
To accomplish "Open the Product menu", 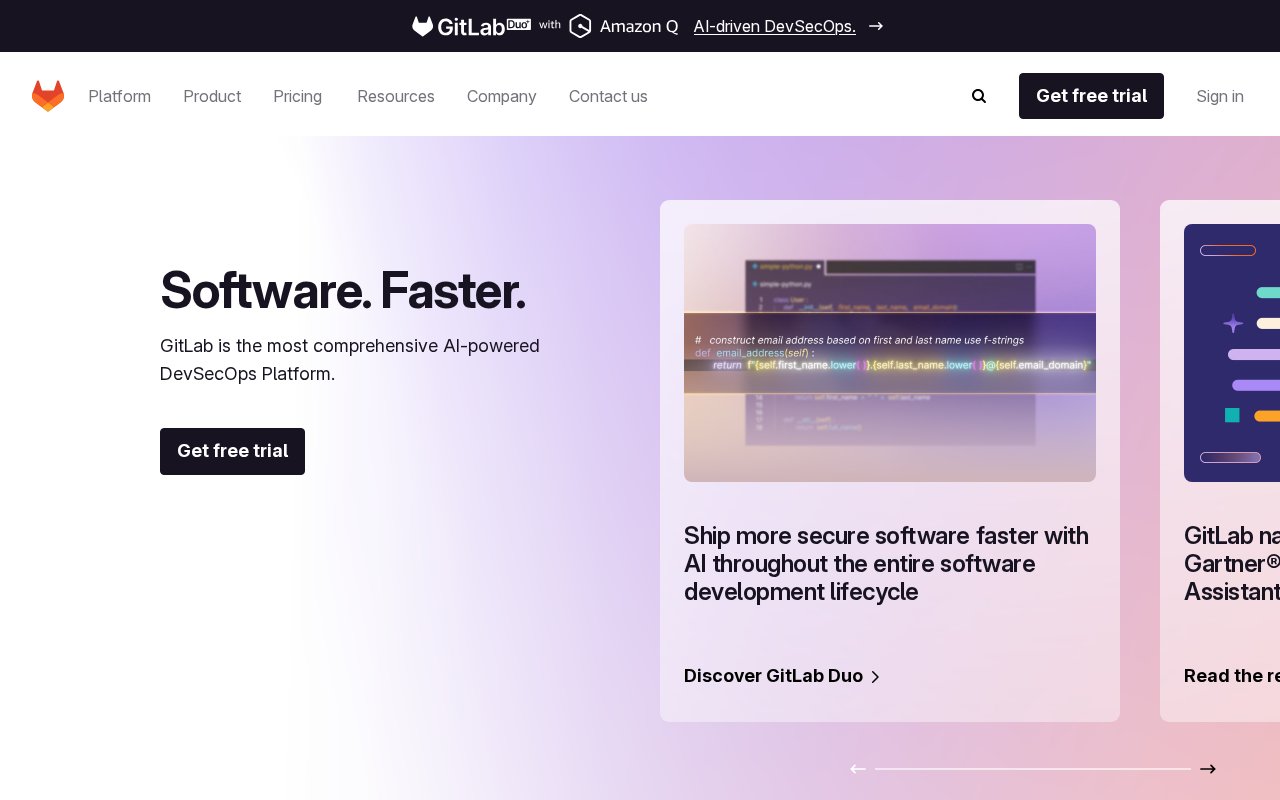I will 212,96.
